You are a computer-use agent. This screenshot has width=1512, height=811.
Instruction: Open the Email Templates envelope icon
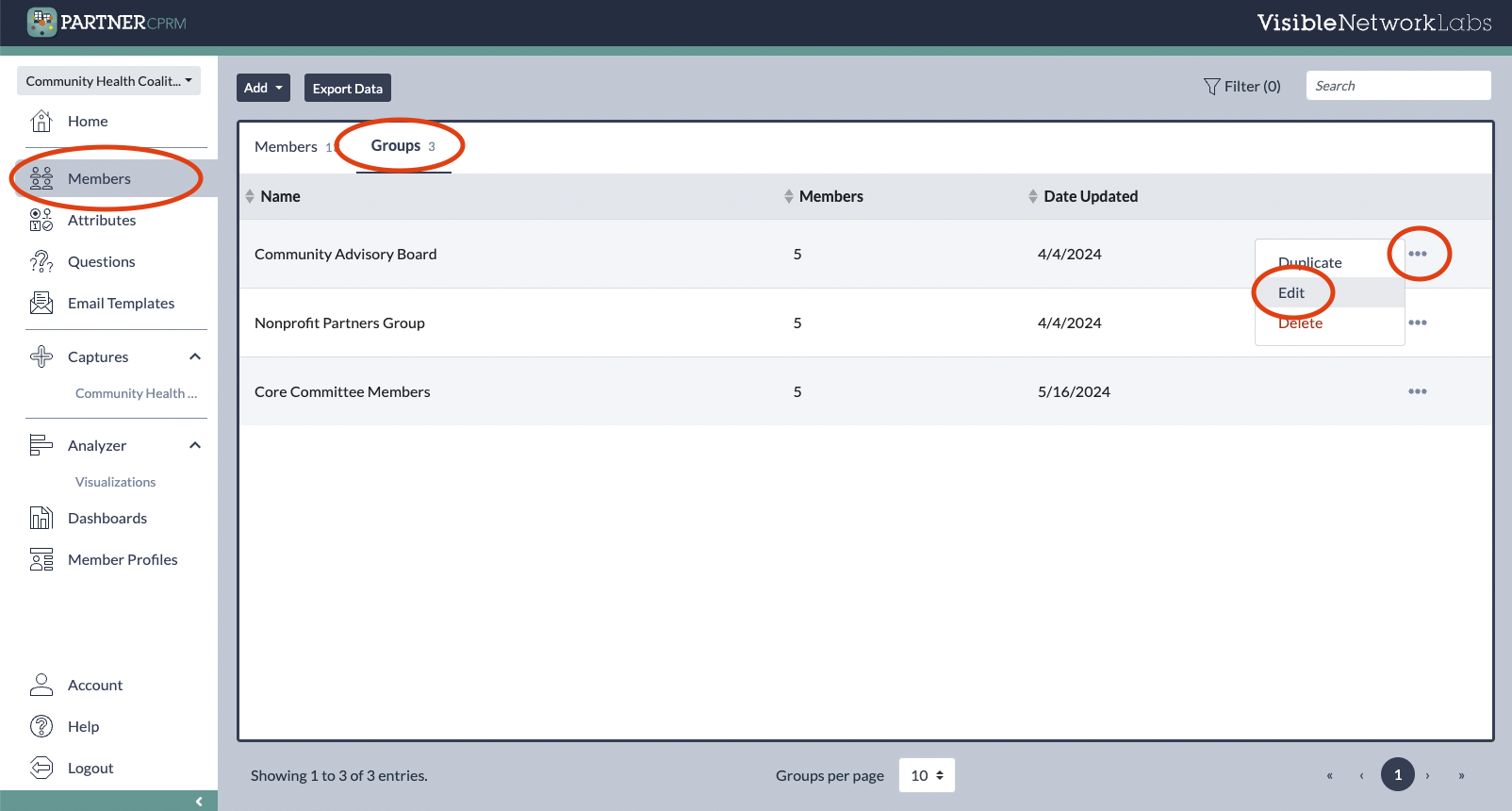[x=41, y=303]
